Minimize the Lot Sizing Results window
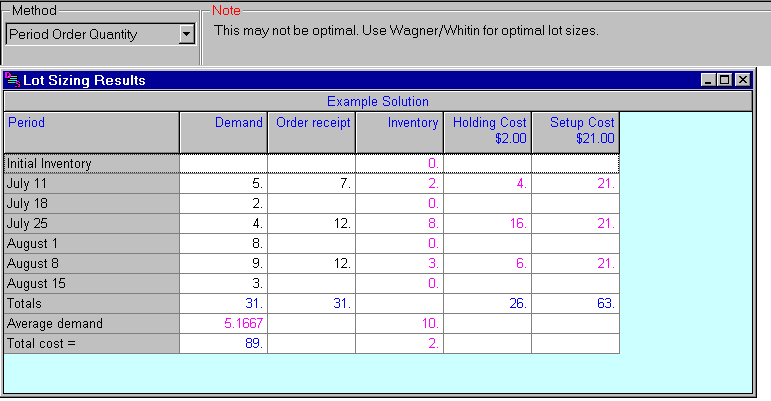 [709, 80]
